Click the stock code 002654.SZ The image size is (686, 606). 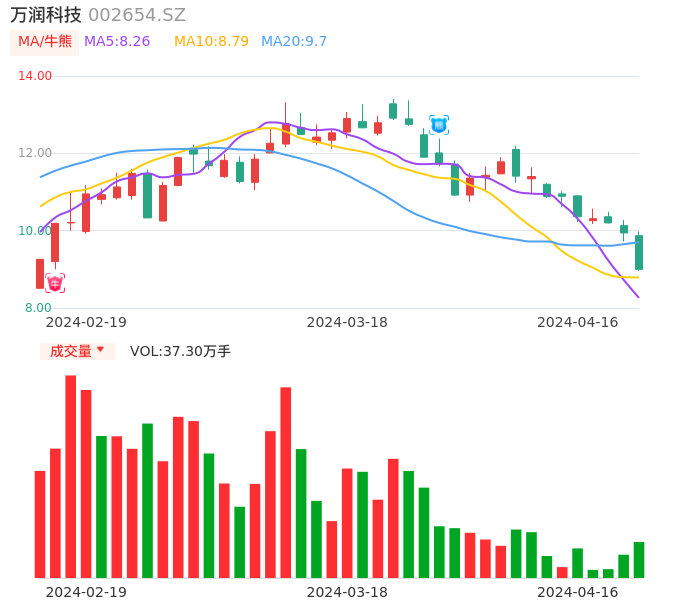[137, 15]
